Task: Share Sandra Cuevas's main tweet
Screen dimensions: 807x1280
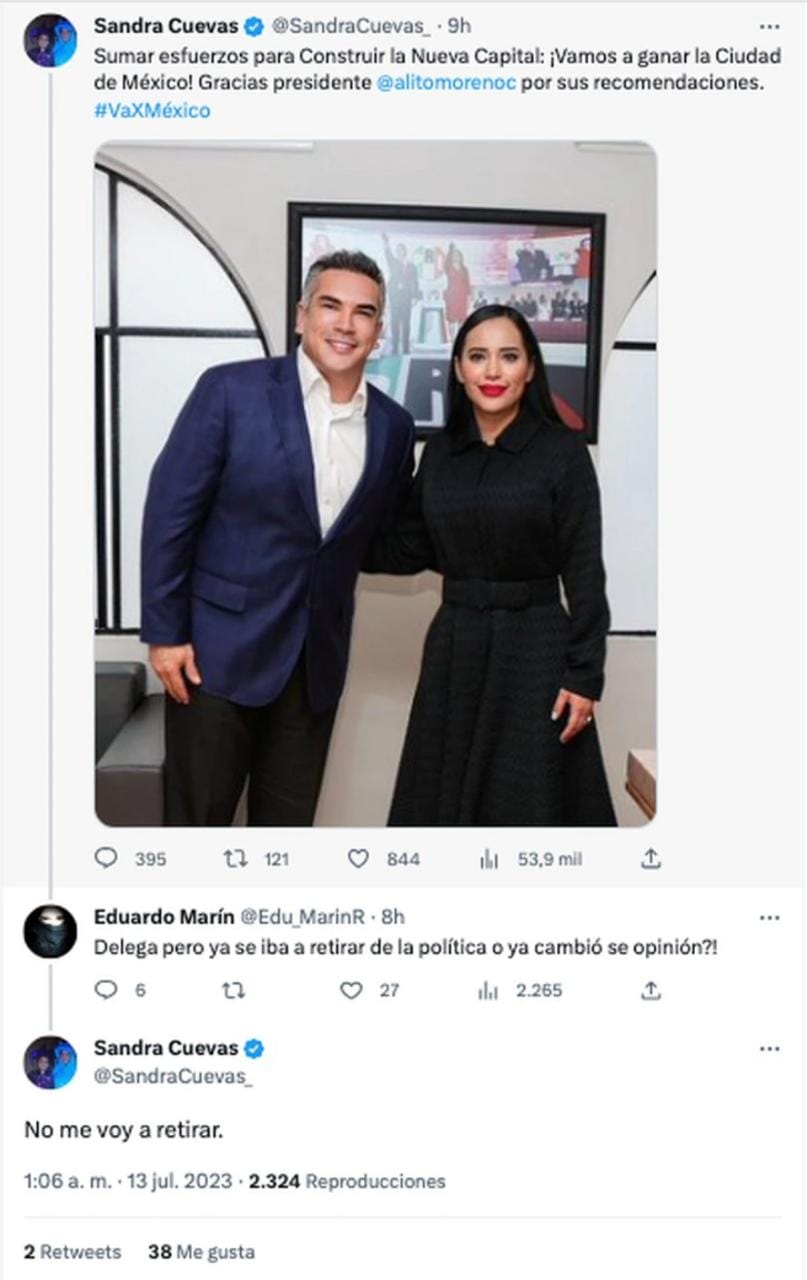Action: [x=651, y=858]
